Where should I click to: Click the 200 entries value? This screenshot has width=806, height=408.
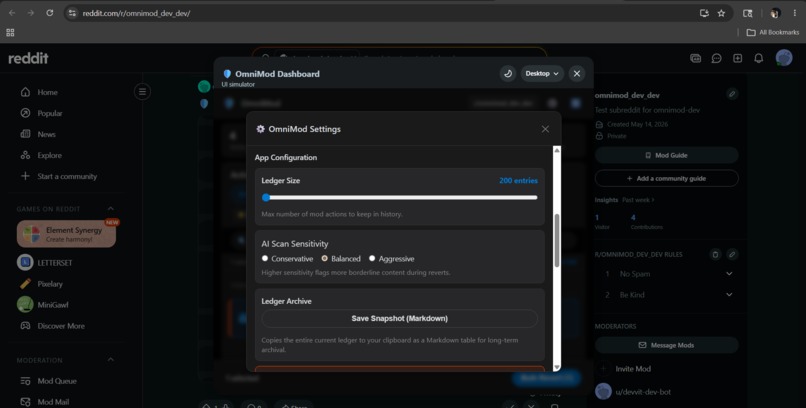[518, 180]
